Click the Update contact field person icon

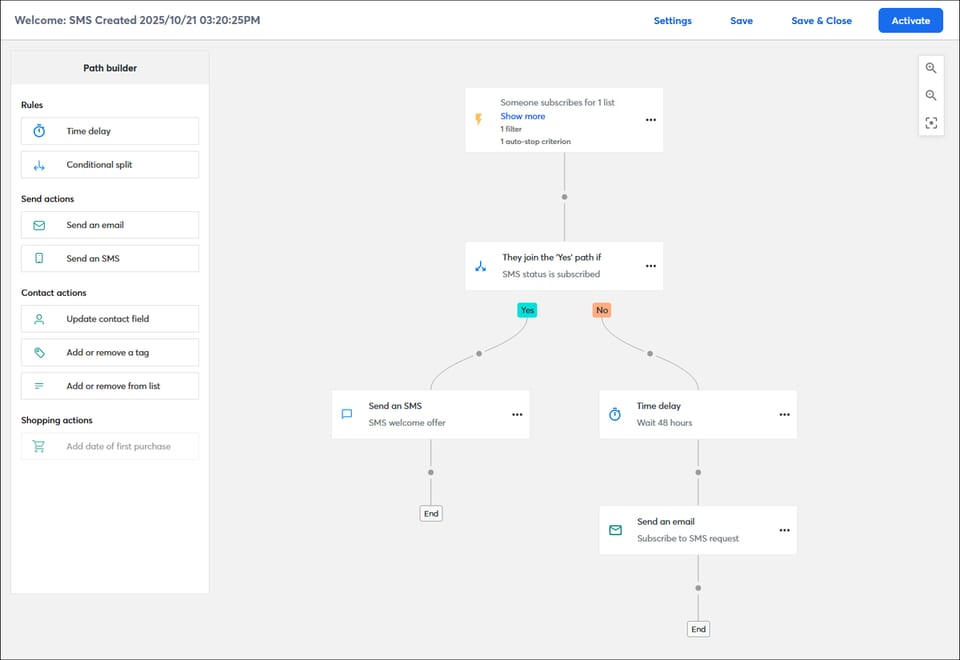tap(39, 319)
